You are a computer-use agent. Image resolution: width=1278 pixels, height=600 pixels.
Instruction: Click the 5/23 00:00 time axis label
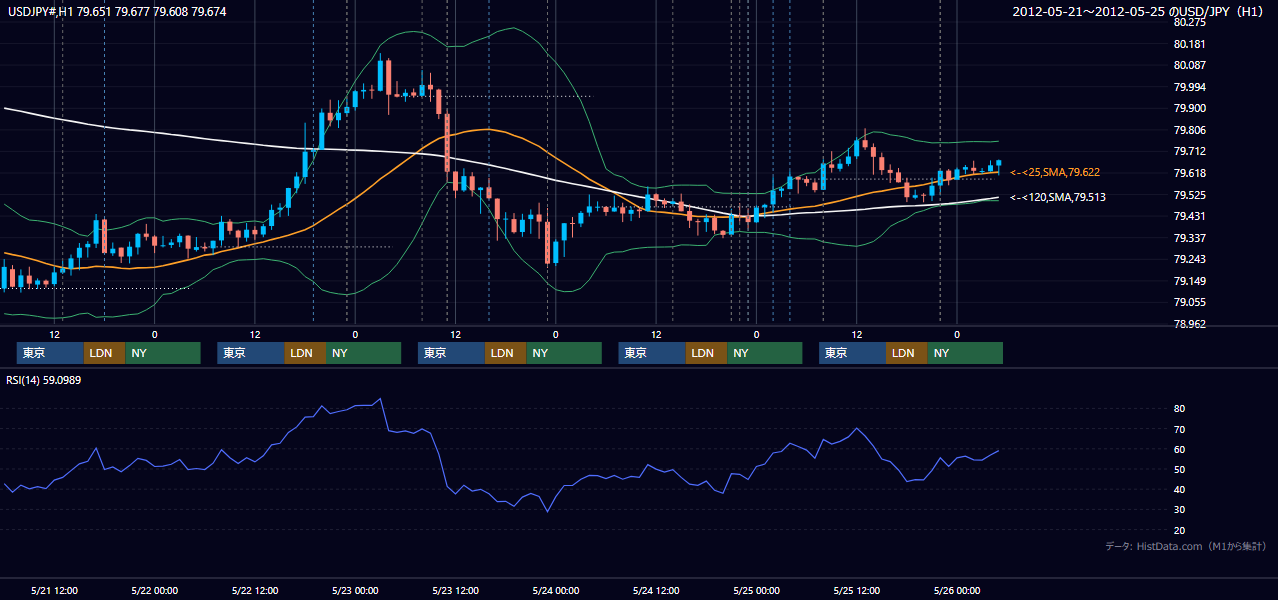[x=355, y=590]
